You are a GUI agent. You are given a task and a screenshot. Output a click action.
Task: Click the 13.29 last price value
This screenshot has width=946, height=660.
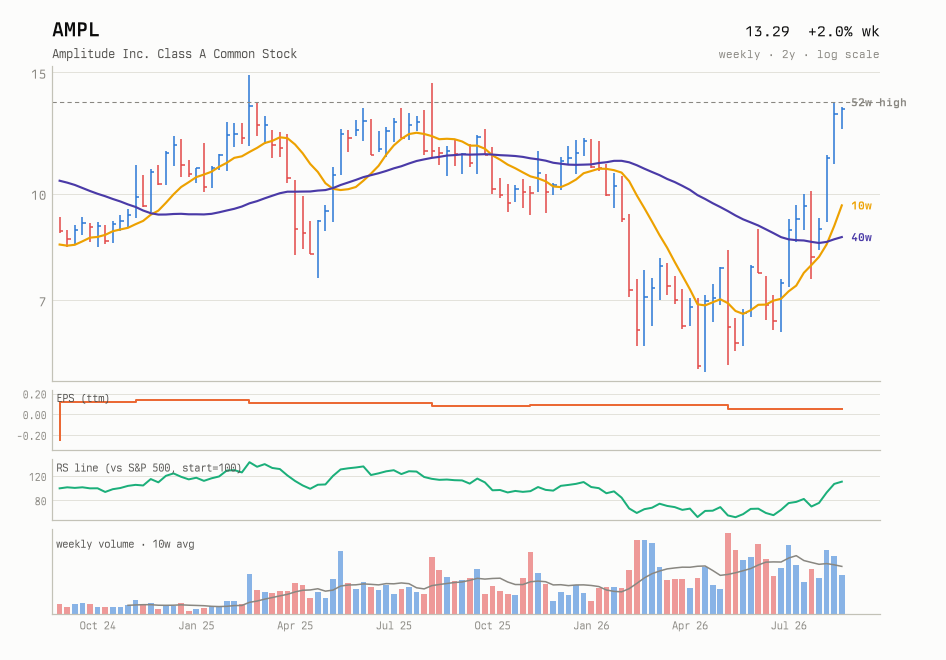(x=767, y=31)
